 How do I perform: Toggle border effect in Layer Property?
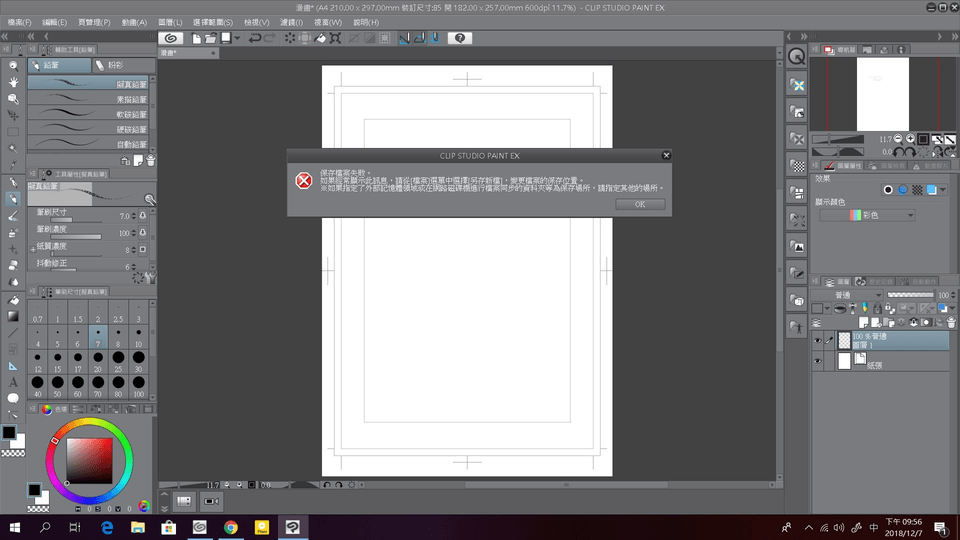888,190
